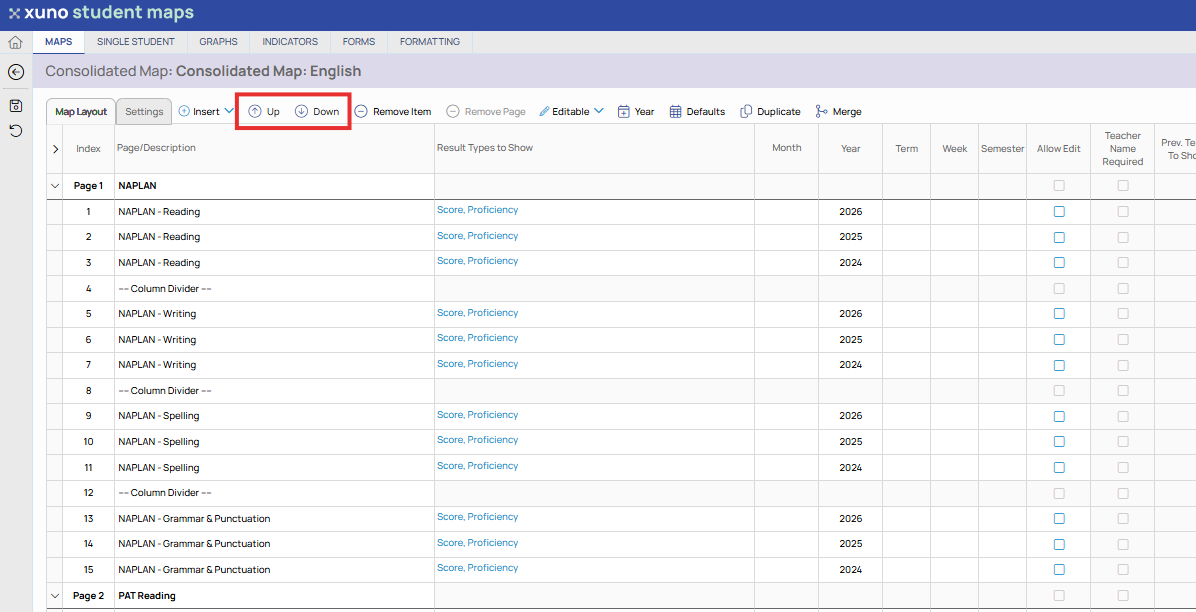Open Score, Proficiency link for Writing 2026

tap(477, 313)
